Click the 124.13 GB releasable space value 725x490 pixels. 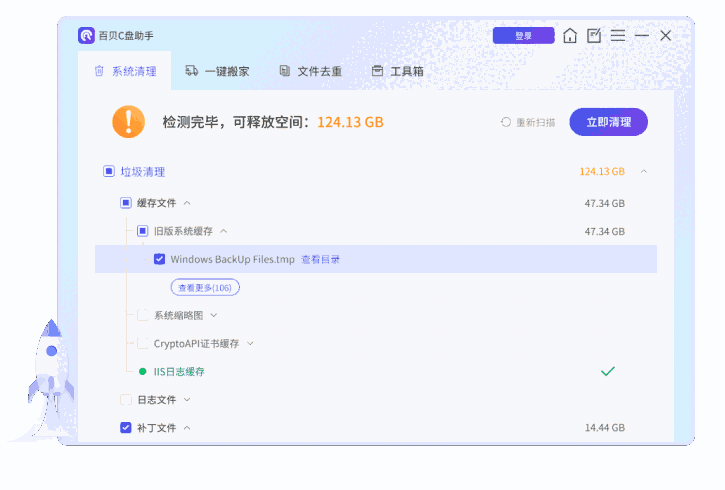click(x=350, y=122)
